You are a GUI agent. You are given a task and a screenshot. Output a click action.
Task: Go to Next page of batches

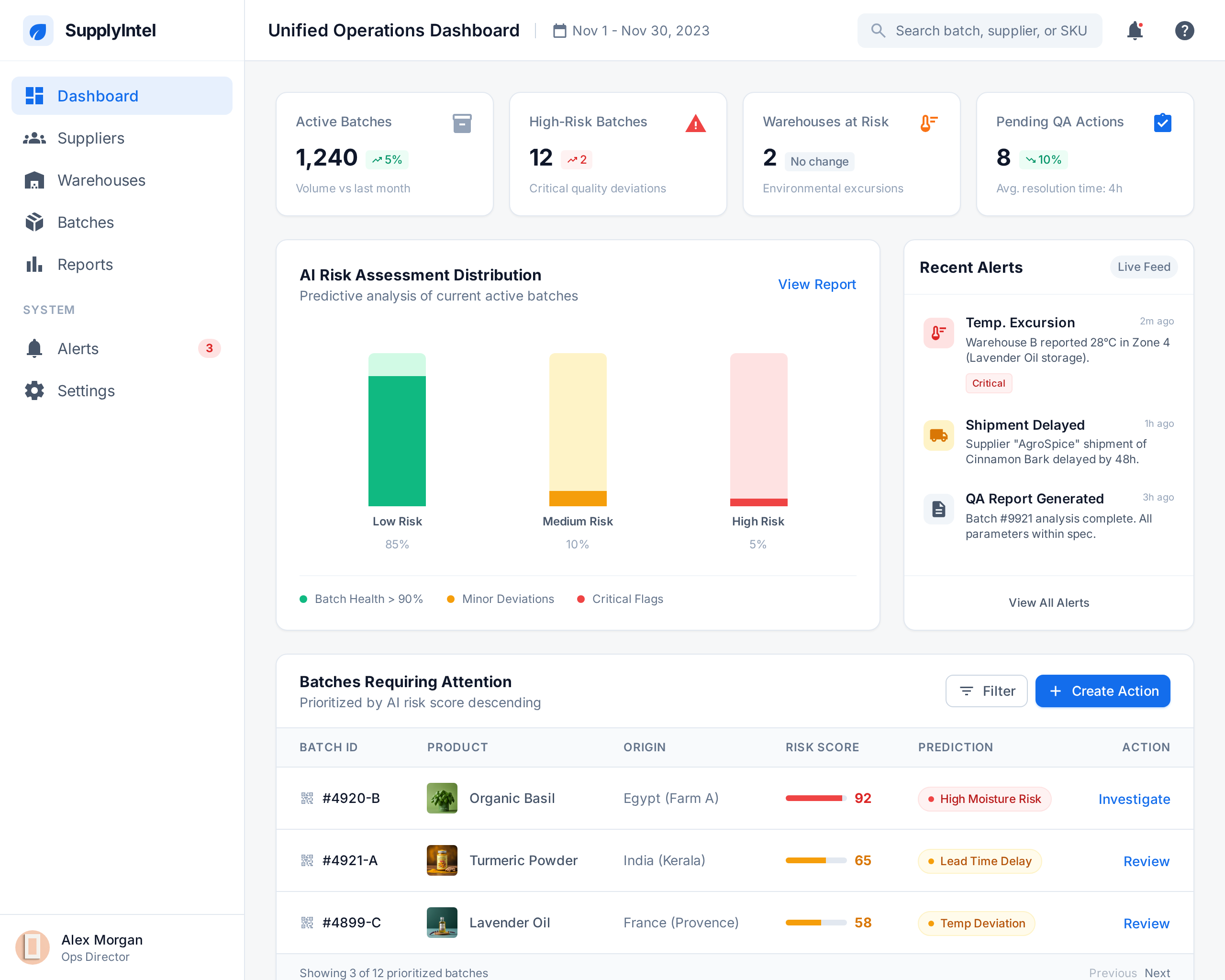coord(1157,973)
